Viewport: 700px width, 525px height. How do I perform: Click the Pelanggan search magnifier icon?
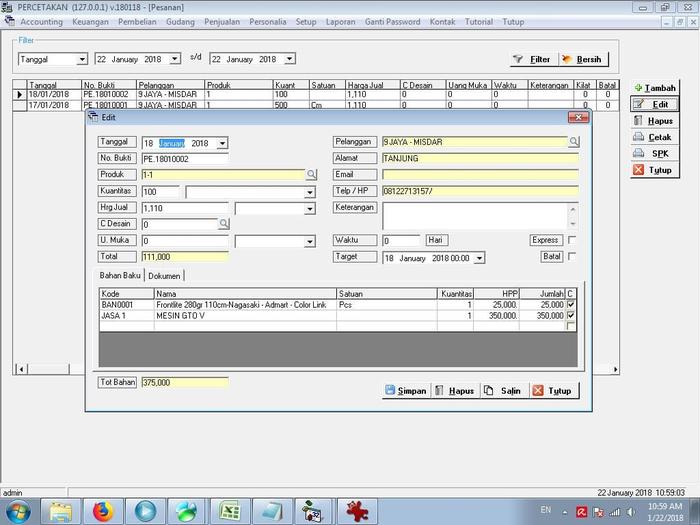pos(574,143)
